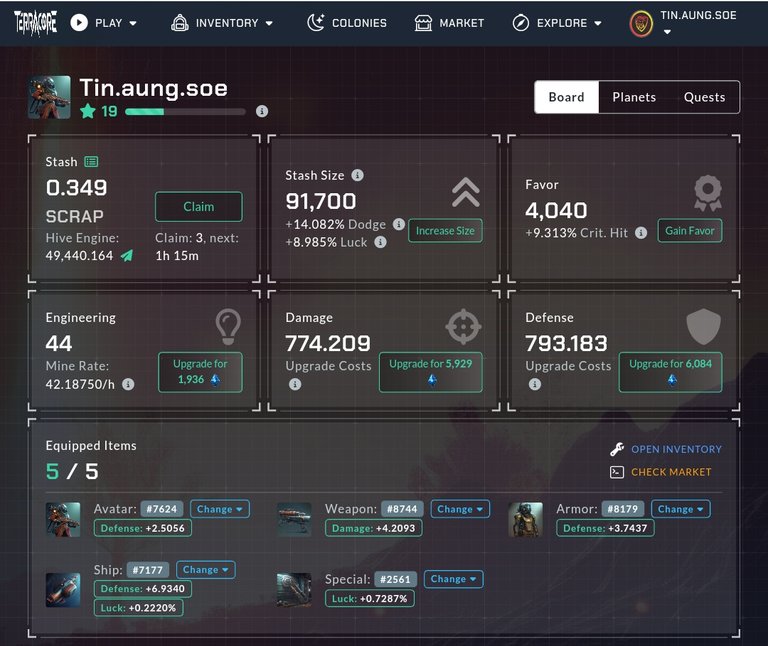Click the Increase Size button
The height and width of the screenshot is (646, 768).
(x=445, y=231)
